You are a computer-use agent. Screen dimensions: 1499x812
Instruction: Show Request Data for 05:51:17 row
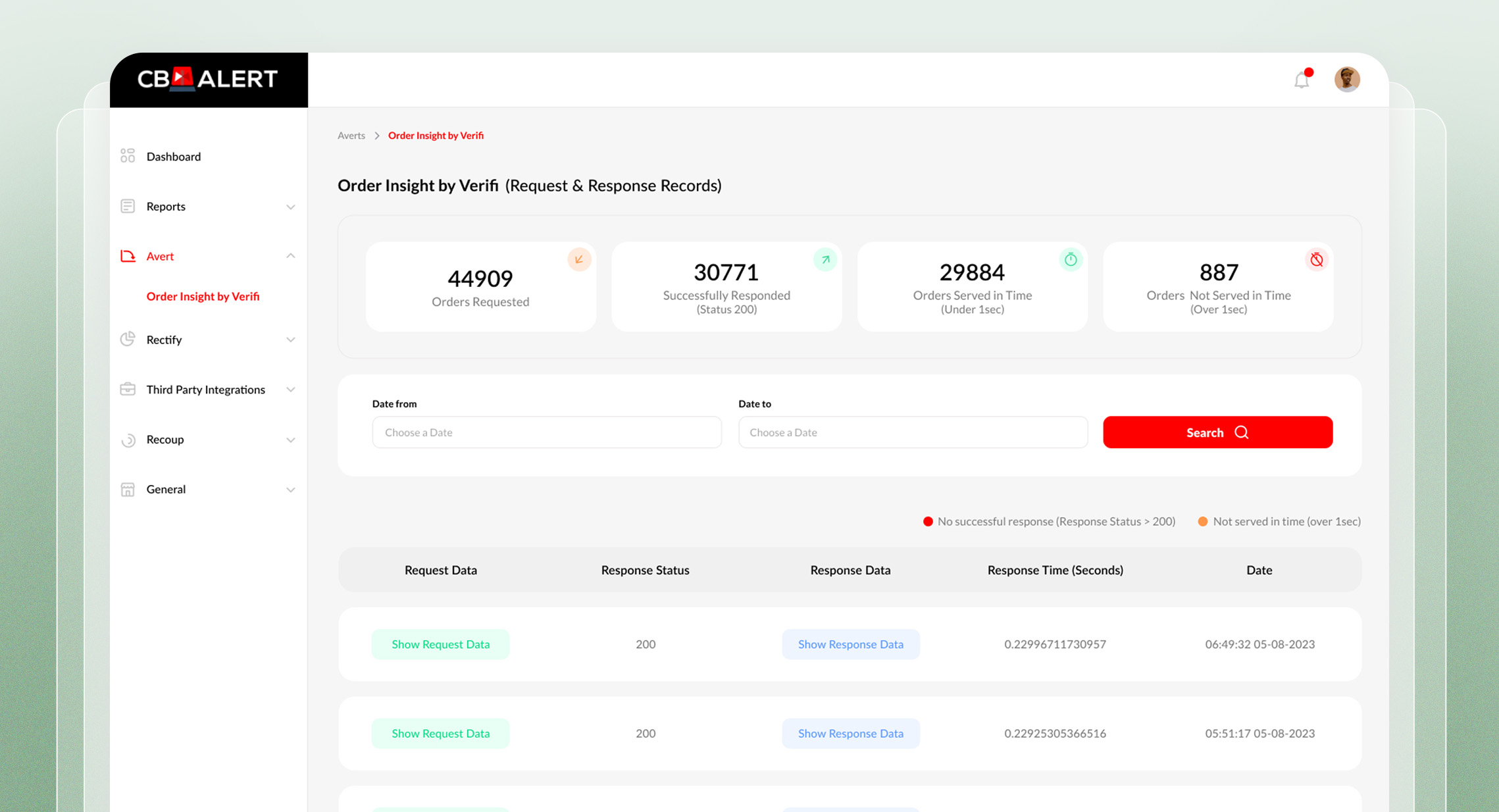click(440, 733)
